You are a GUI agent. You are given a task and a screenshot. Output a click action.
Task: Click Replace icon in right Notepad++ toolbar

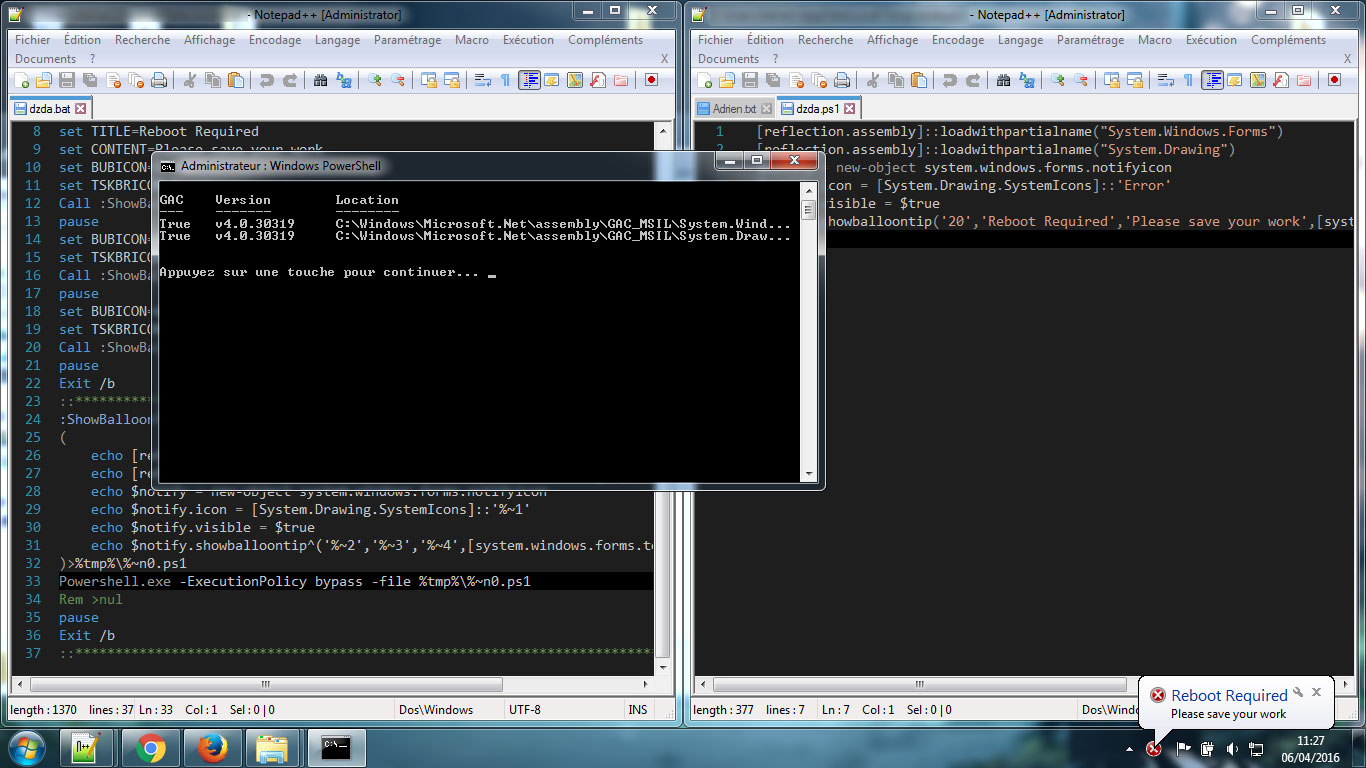click(x=1028, y=80)
